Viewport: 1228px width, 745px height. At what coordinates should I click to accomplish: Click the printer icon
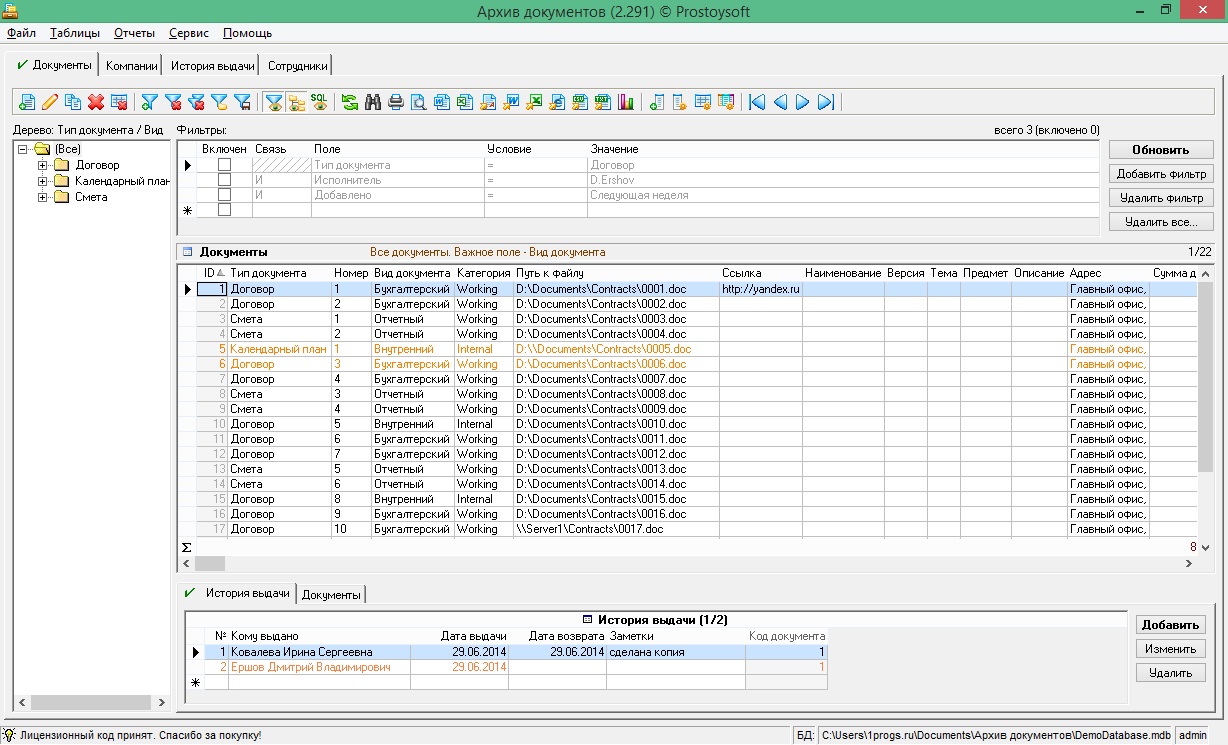396,101
